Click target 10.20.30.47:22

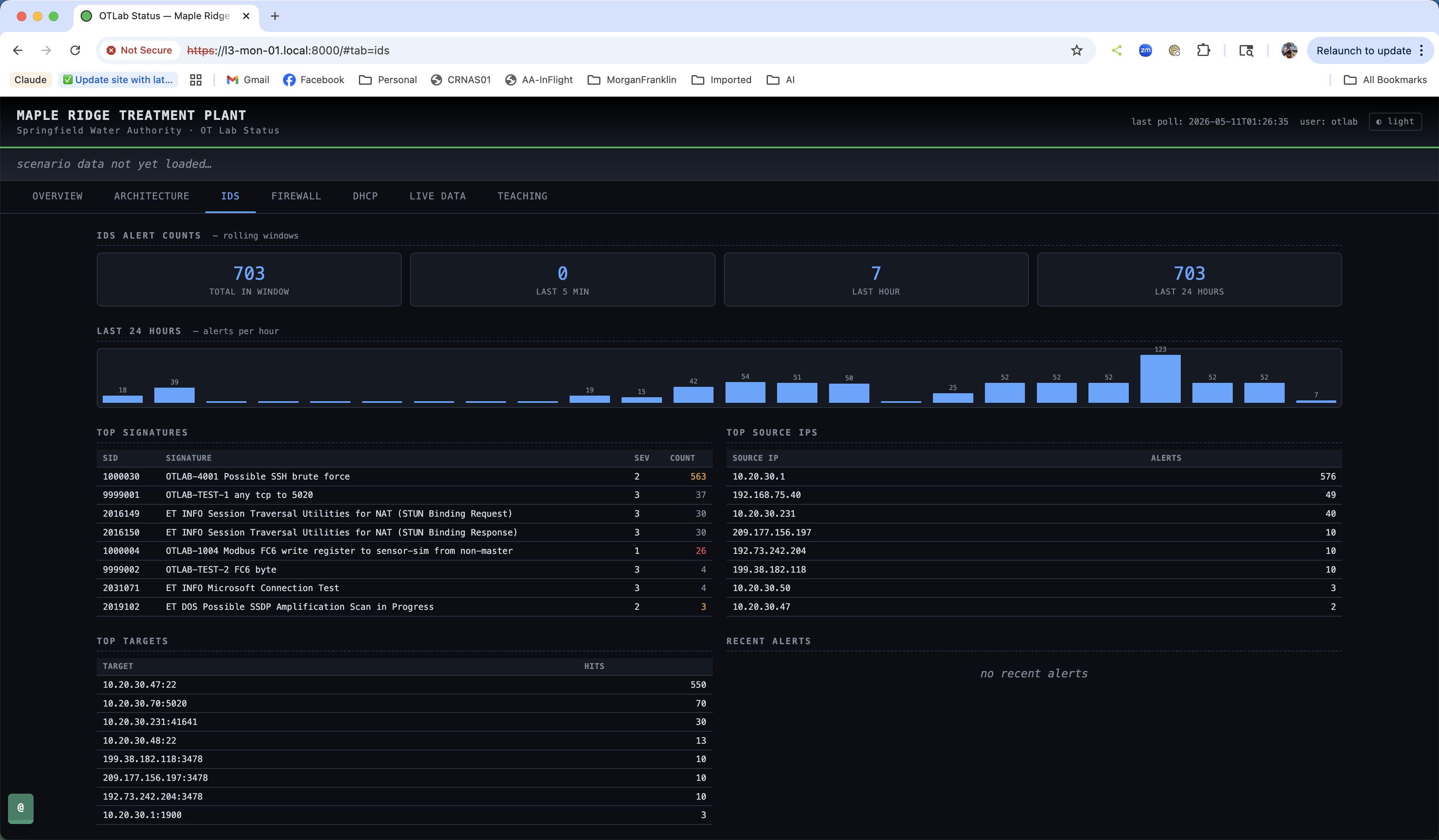(x=140, y=684)
